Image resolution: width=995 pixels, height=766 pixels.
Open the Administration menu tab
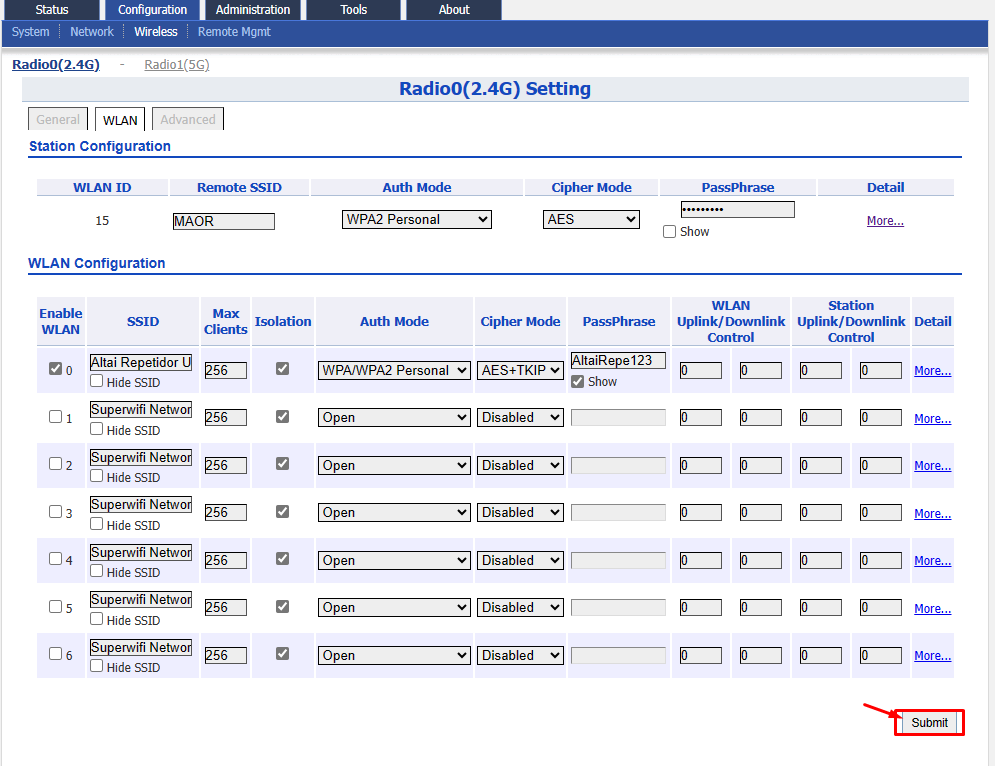pos(253,10)
